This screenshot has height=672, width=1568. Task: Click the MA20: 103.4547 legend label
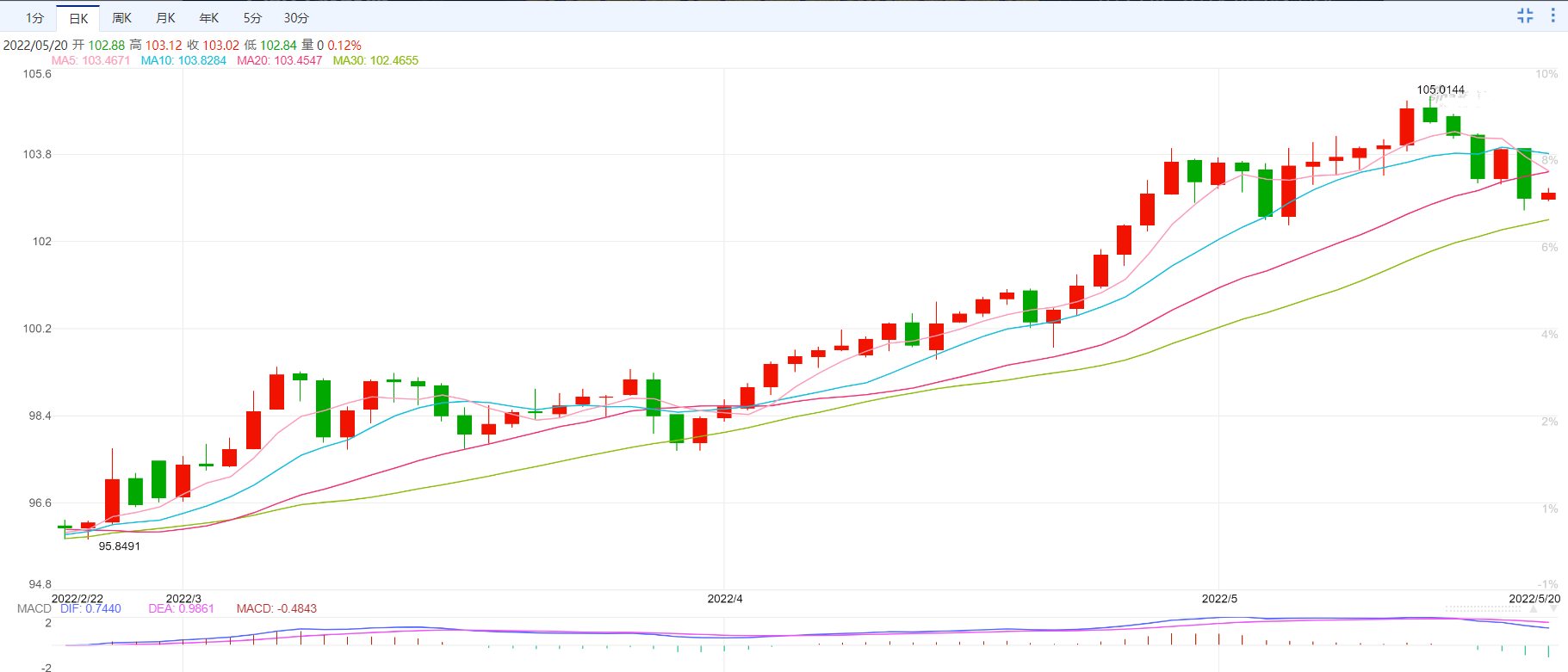click(x=279, y=60)
